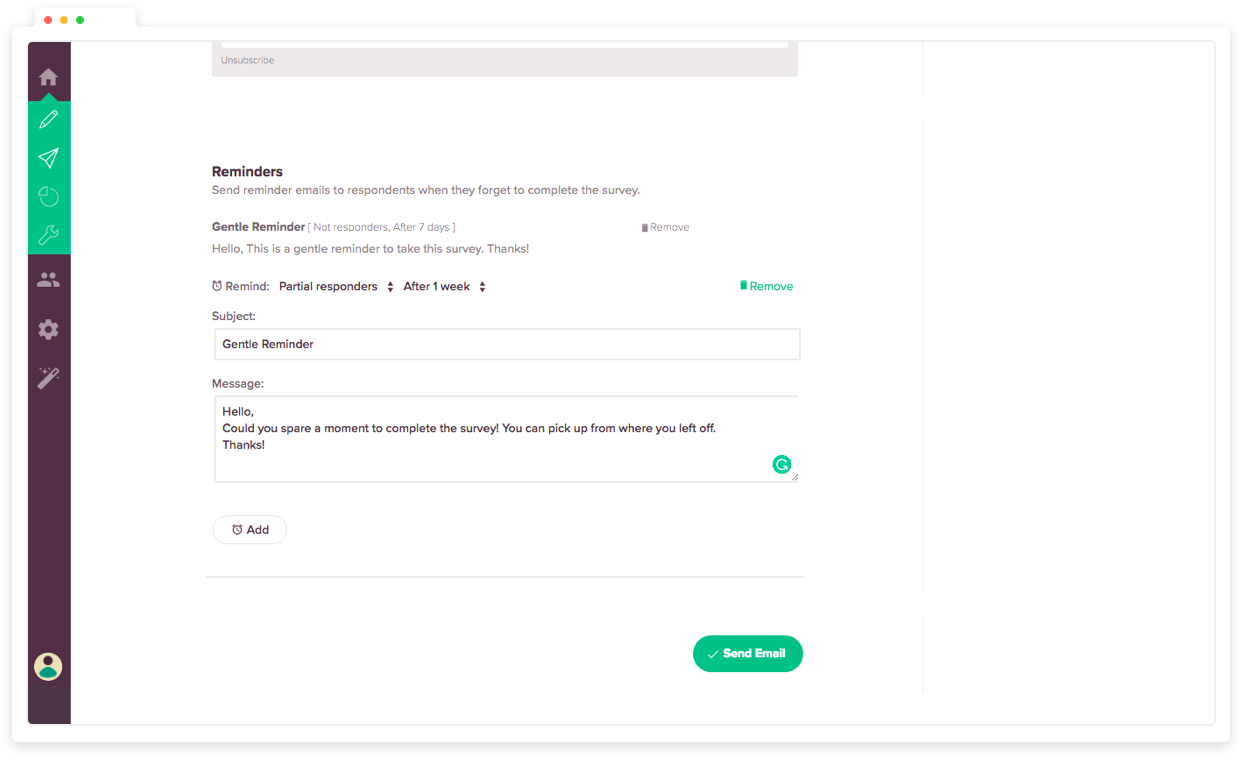This screenshot has width=1242, height=758.
Task: Open the profile avatar at sidebar bottom
Action: [48, 666]
